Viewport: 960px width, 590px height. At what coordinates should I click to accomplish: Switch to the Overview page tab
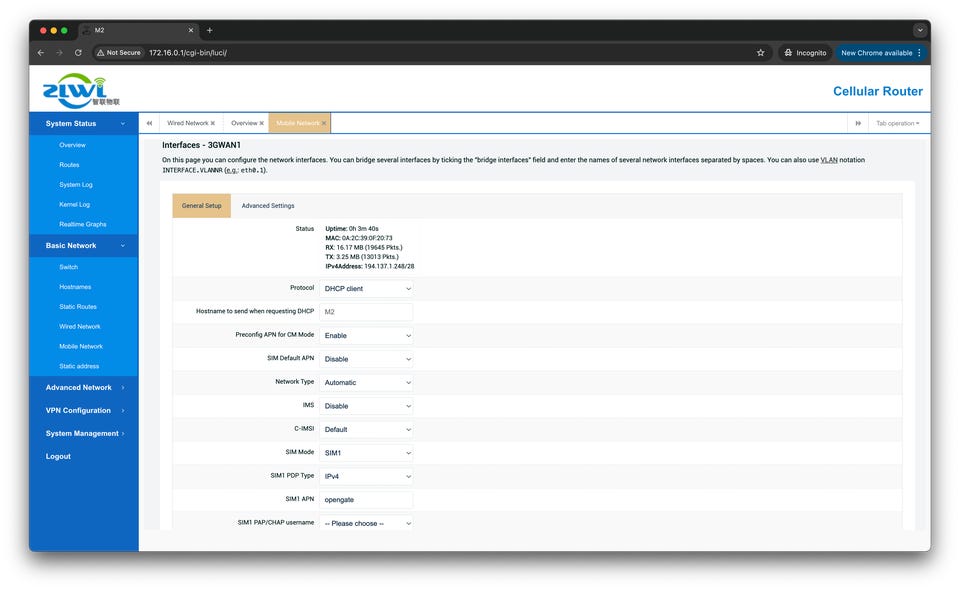coord(244,124)
